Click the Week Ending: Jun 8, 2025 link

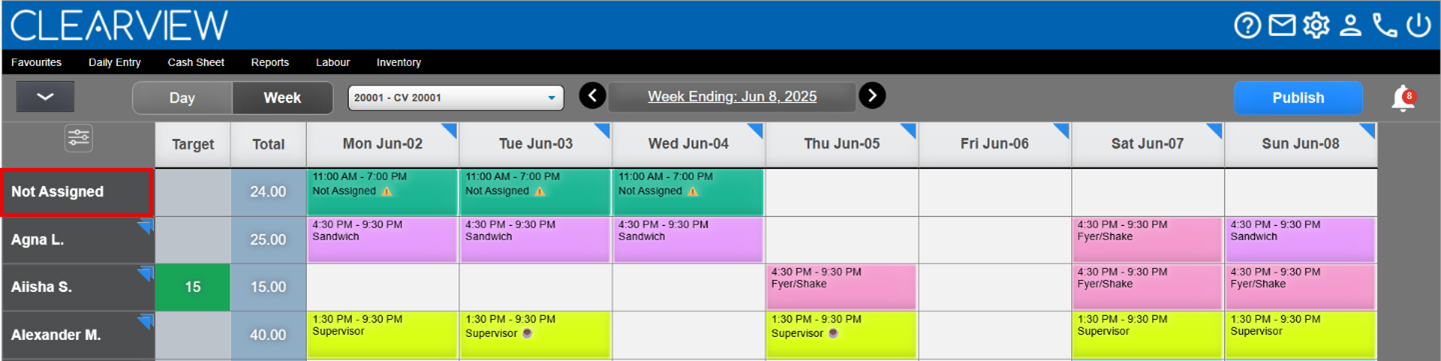(732, 97)
